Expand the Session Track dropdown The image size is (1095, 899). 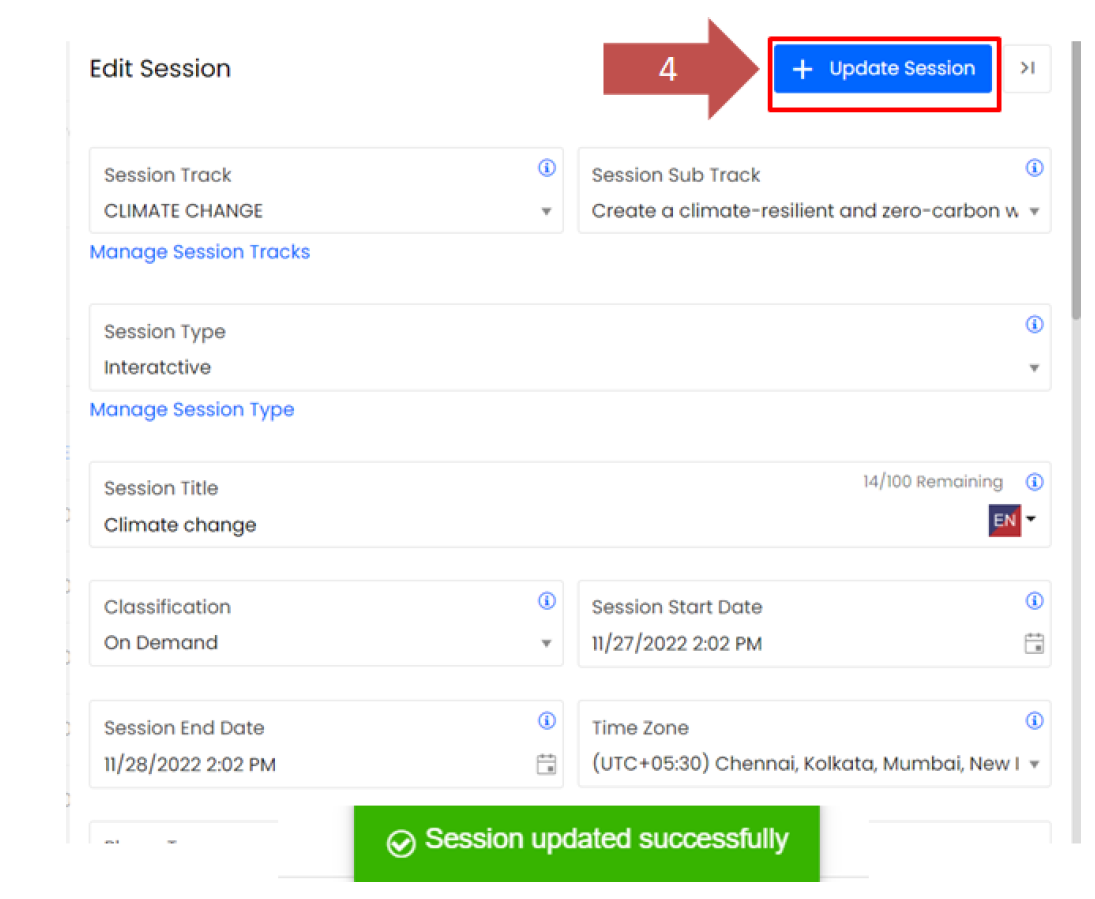click(x=546, y=212)
